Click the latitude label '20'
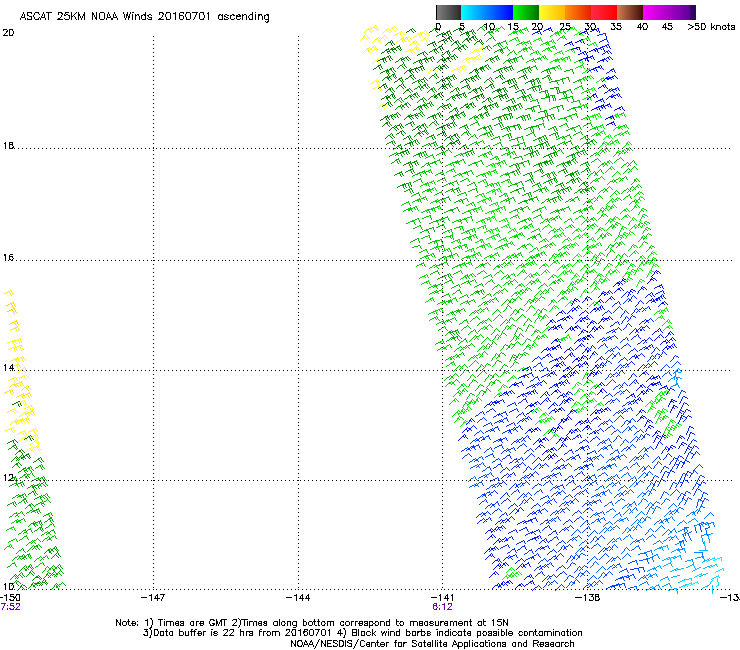Image resolution: width=740 pixels, height=650 pixels. 8,33
